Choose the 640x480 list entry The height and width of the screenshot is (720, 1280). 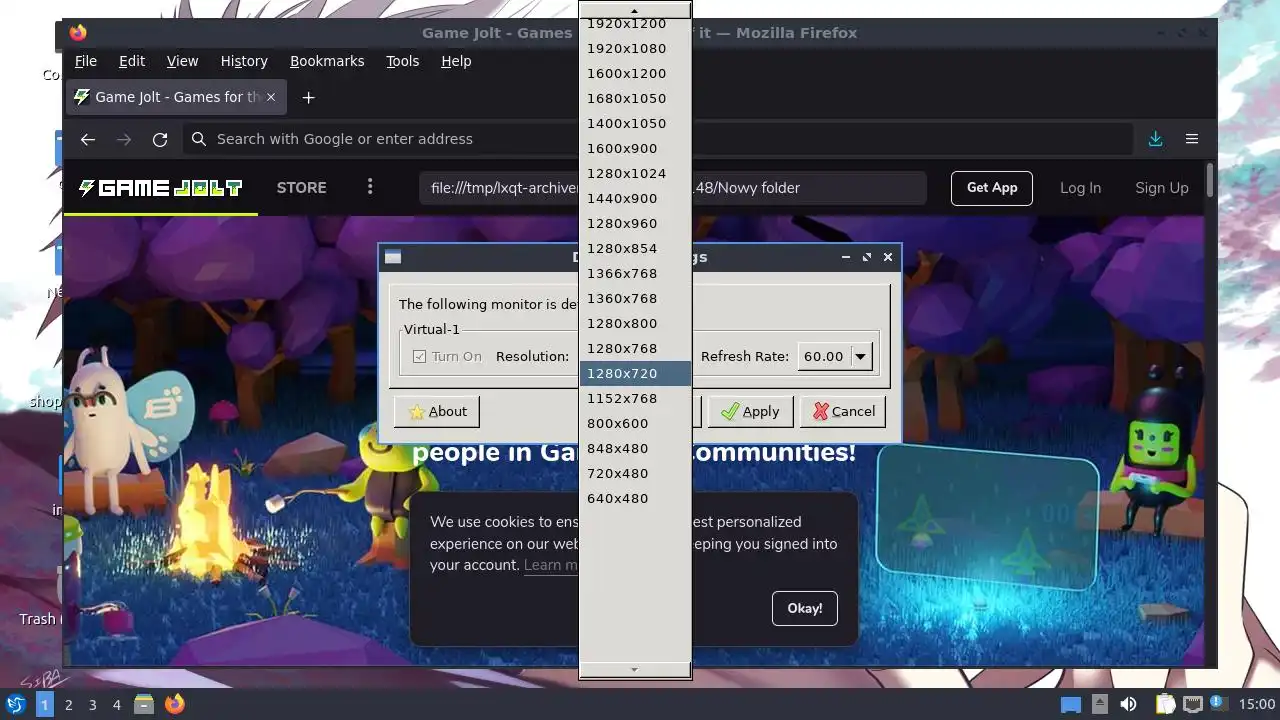pyautogui.click(x=635, y=498)
